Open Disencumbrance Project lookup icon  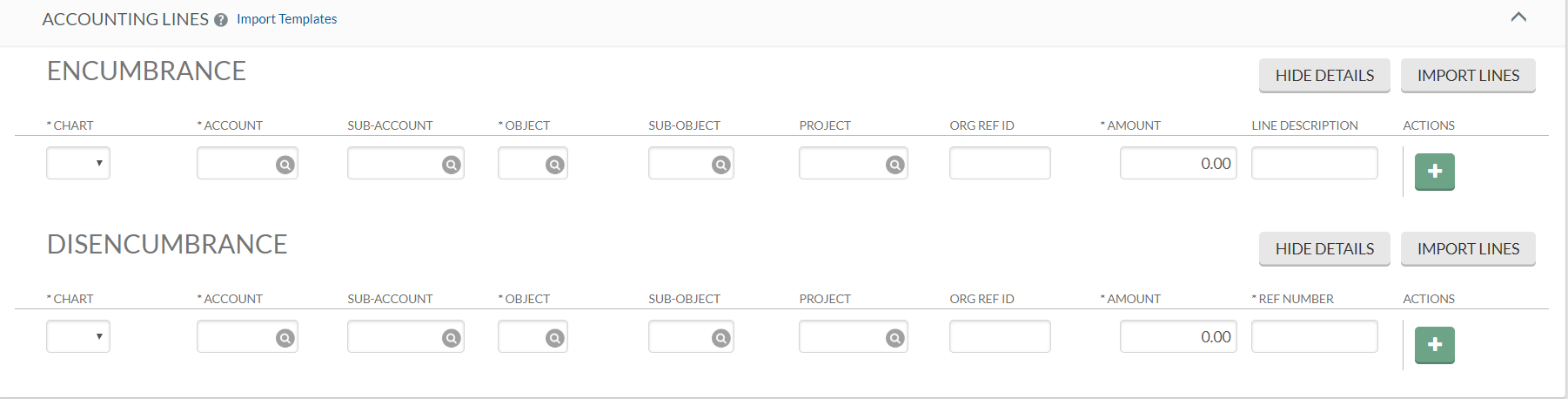click(x=895, y=338)
